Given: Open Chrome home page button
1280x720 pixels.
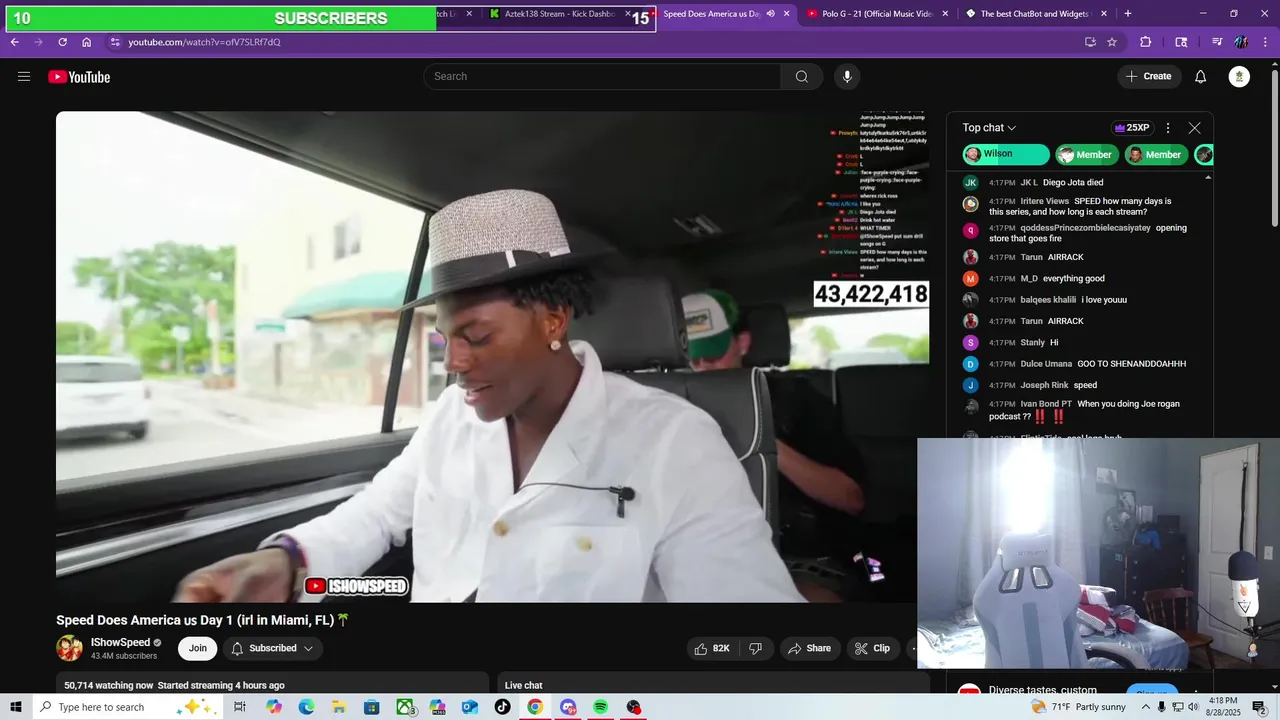Looking at the screenshot, I should click(87, 42).
